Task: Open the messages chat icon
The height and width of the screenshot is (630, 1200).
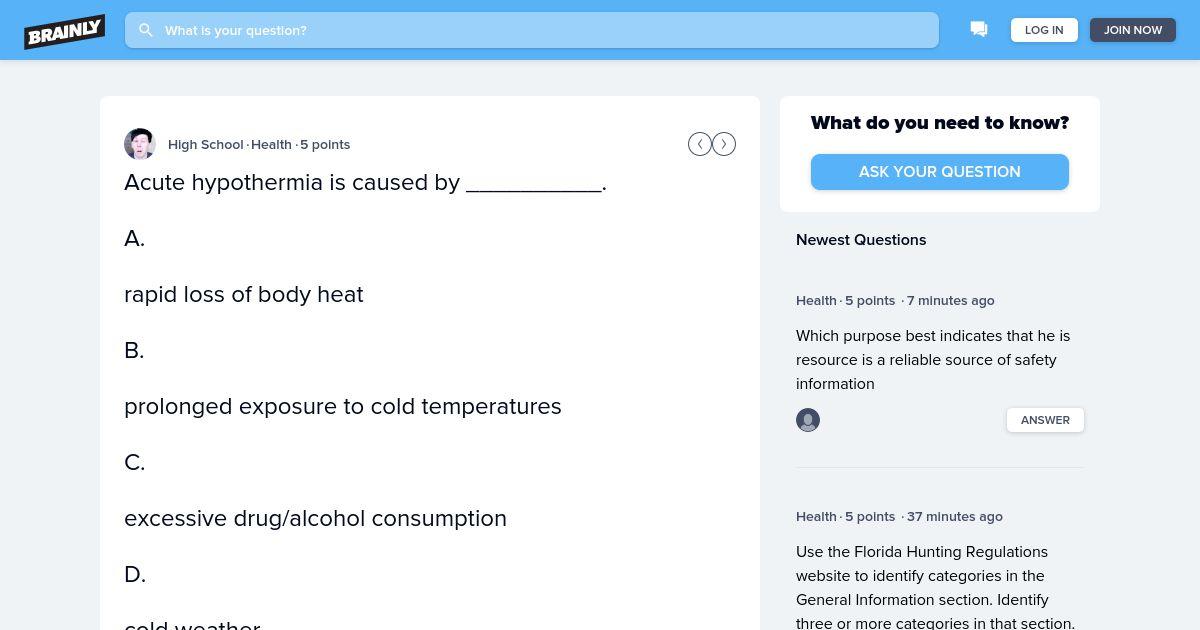Action: 979,30
